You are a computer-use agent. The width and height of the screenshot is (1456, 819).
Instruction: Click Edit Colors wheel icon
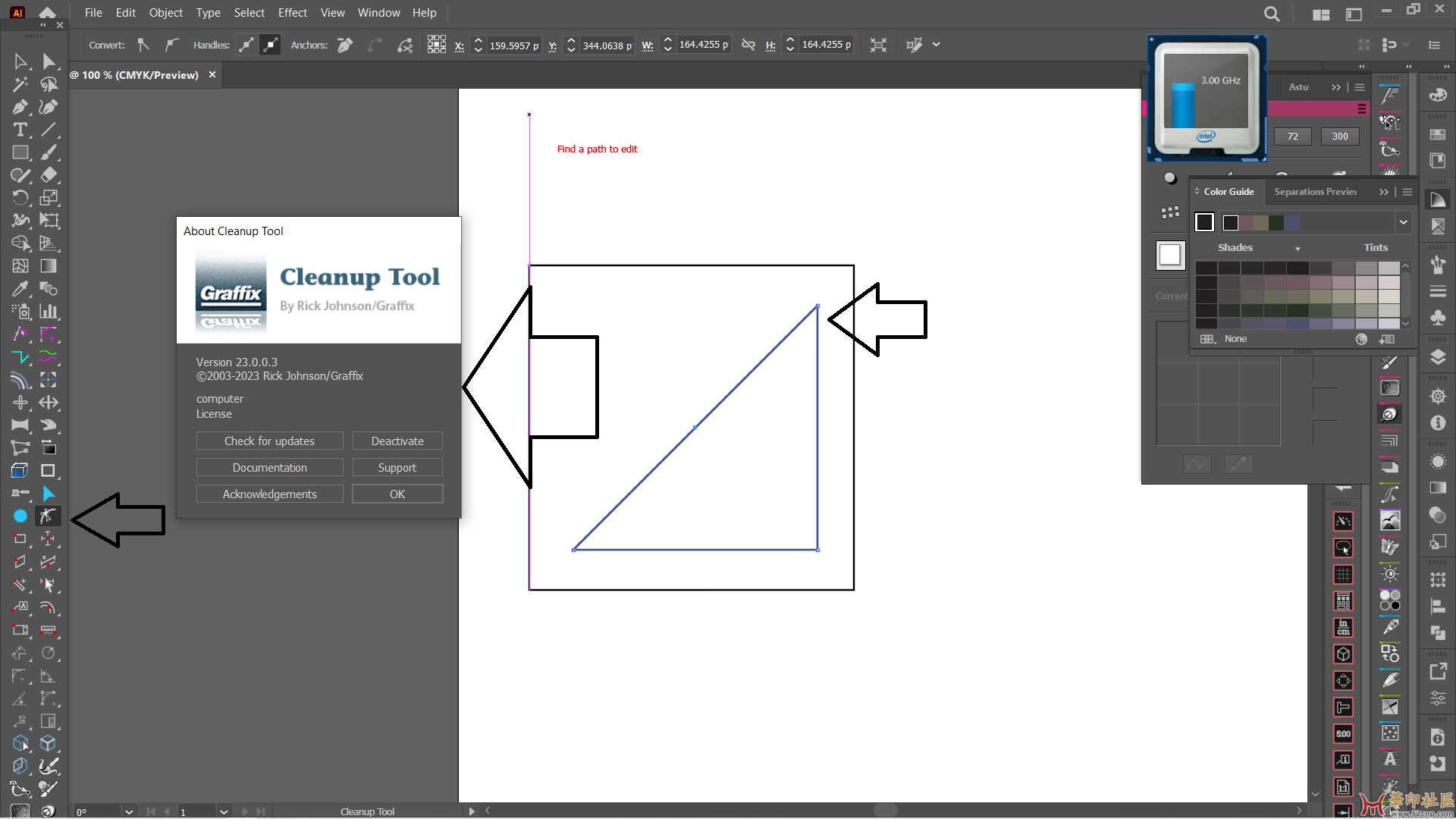pos(1361,339)
